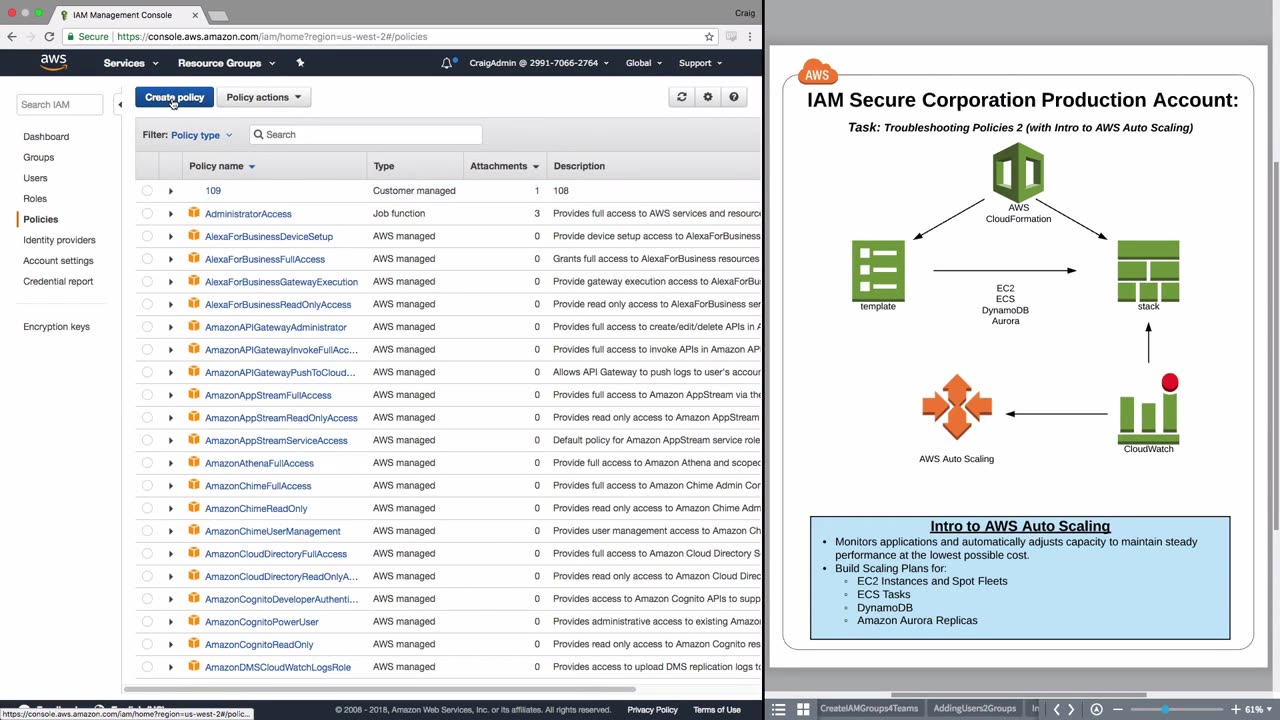
Task: Open the Services dropdown menu
Action: point(131,63)
